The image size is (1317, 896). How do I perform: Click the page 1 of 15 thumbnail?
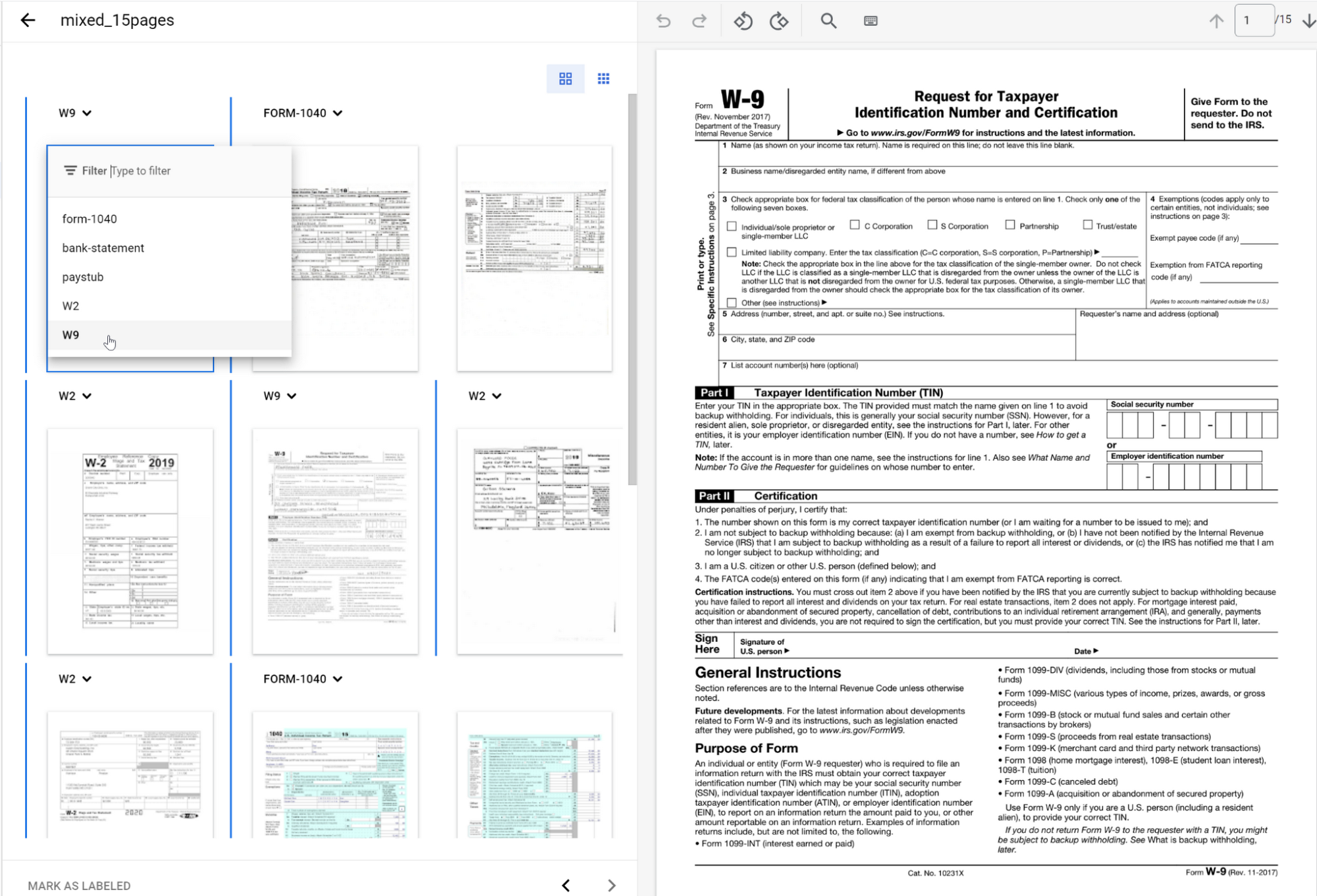pyautogui.click(x=130, y=255)
